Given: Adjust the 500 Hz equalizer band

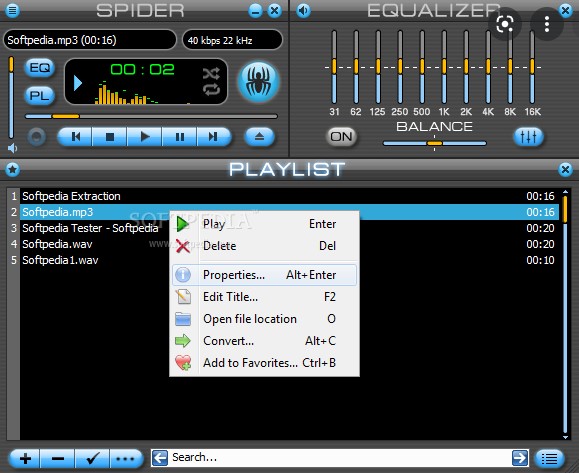Looking at the screenshot, I should [422, 67].
